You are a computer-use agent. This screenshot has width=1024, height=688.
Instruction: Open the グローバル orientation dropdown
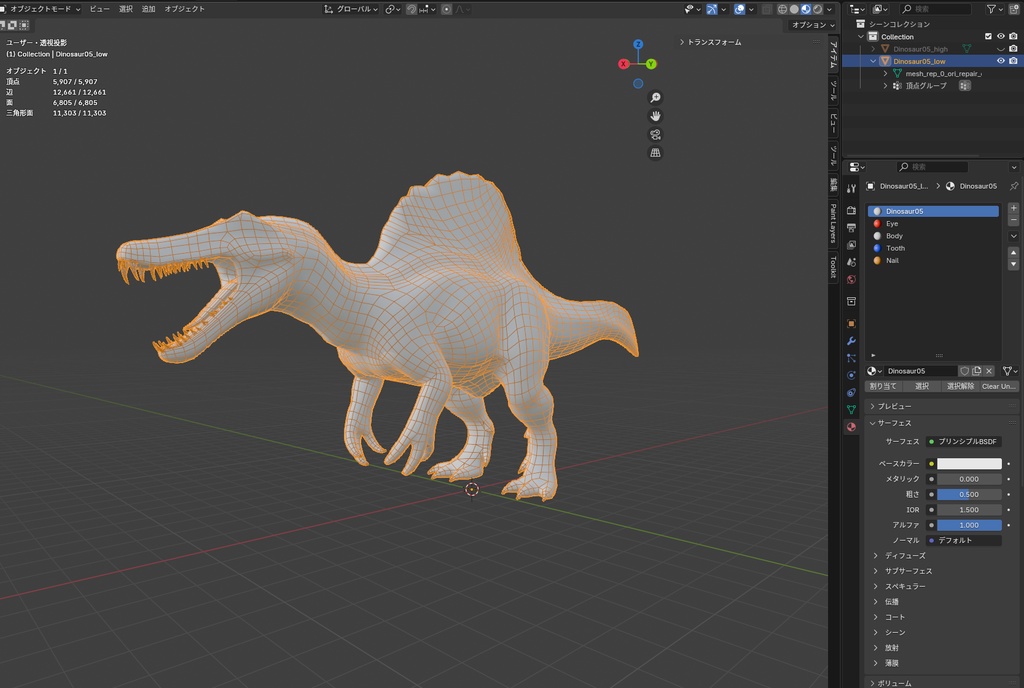tap(352, 9)
